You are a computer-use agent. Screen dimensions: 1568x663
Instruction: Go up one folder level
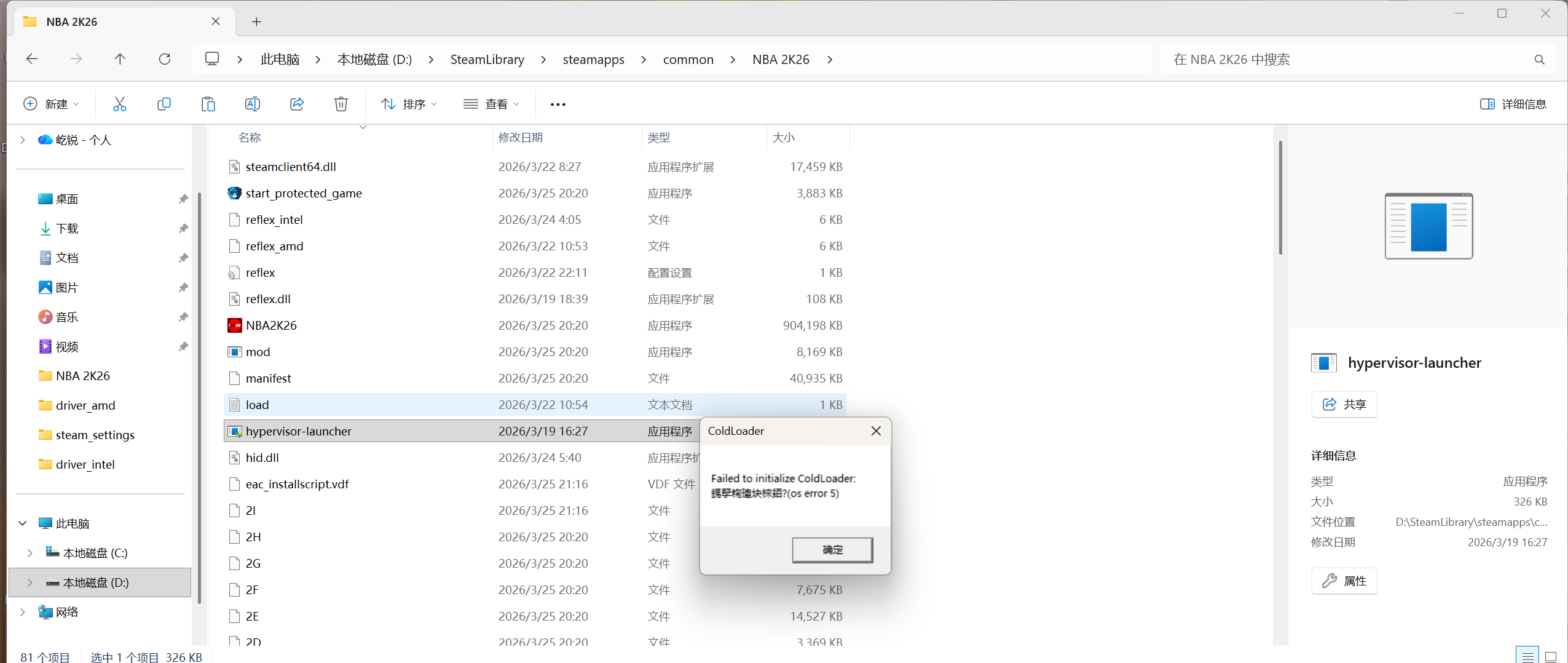pyautogui.click(x=120, y=59)
